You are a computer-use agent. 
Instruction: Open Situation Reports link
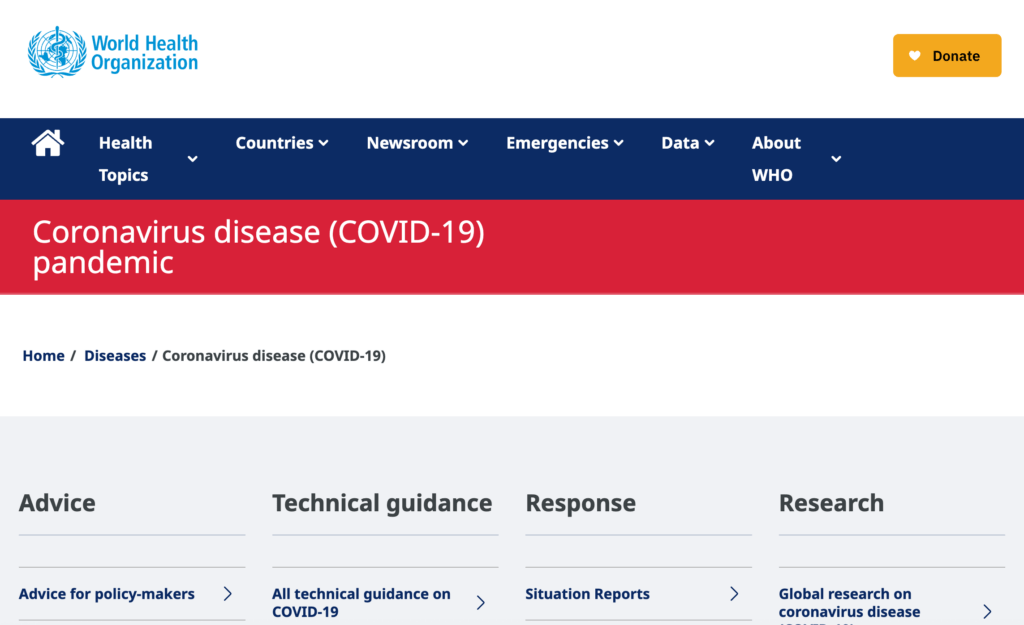(x=587, y=594)
